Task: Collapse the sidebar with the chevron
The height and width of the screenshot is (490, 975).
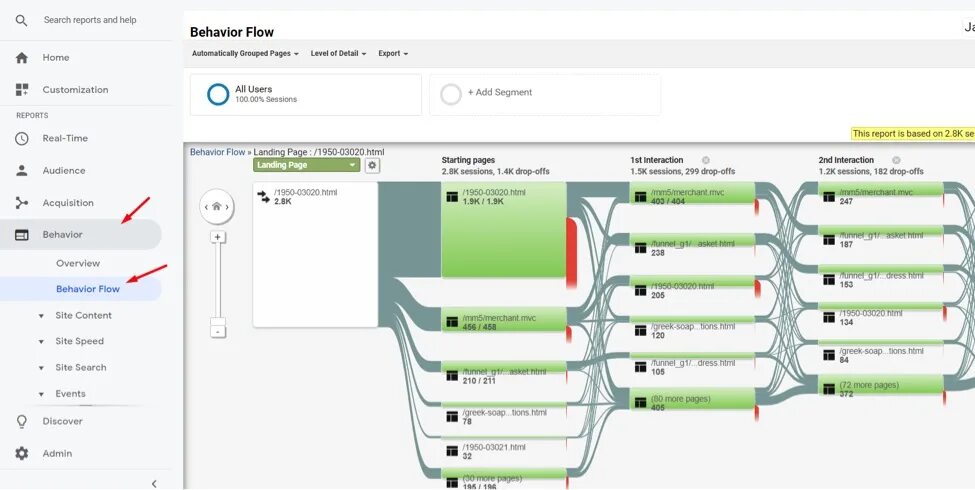Action: [x=154, y=484]
